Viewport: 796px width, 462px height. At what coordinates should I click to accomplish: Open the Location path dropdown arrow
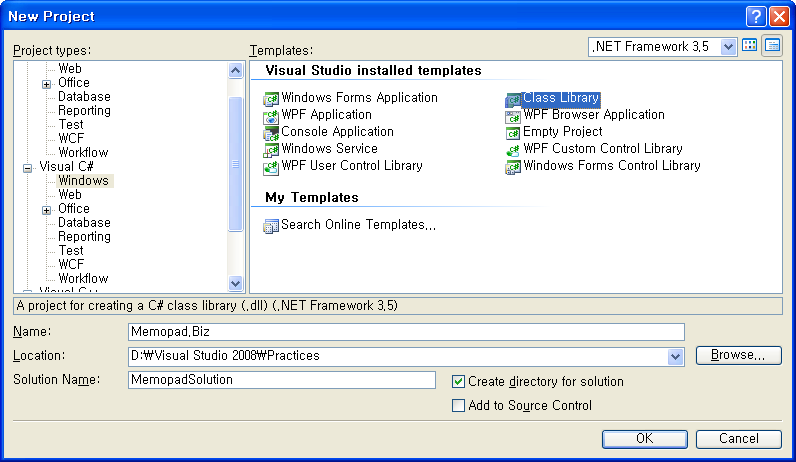click(x=675, y=356)
